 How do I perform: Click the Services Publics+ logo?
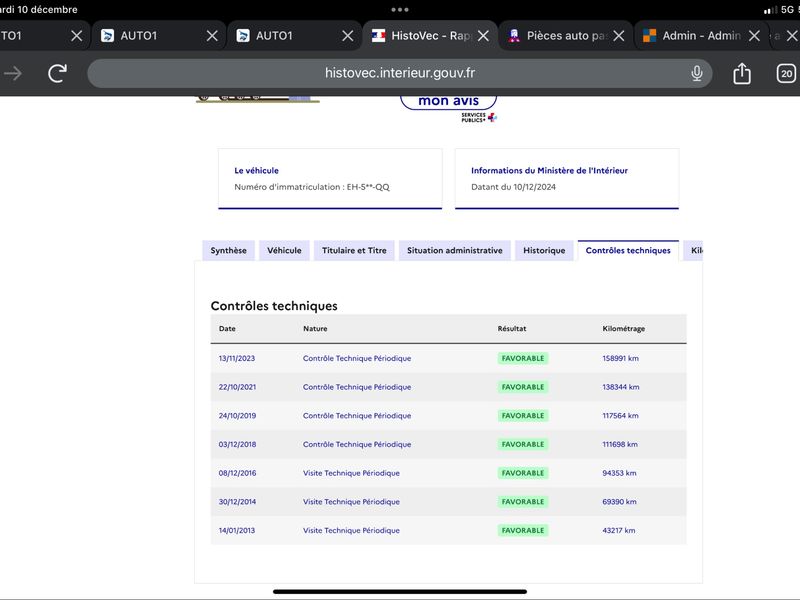(479, 117)
